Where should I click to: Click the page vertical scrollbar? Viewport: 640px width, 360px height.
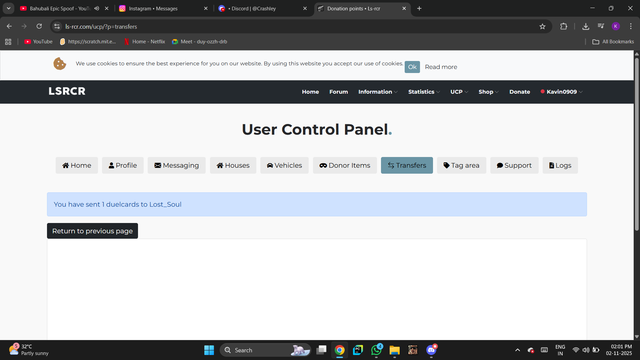click(637, 145)
